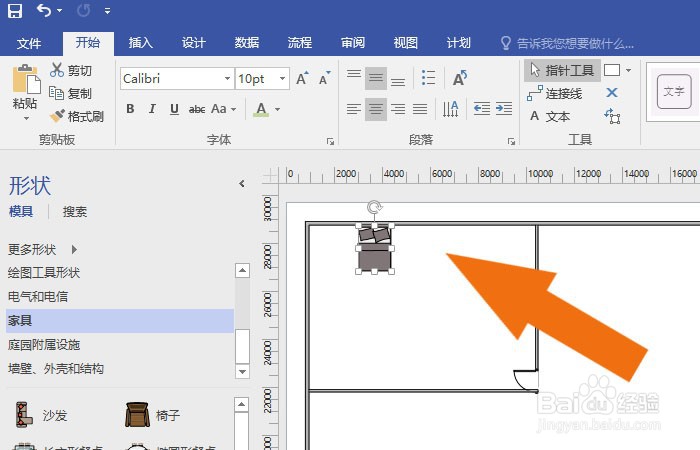Image resolution: width=700 pixels, height=450 pixels.
Task: Switch to the 搜索 tab in shapes
Action: click(x=75, y=212)
